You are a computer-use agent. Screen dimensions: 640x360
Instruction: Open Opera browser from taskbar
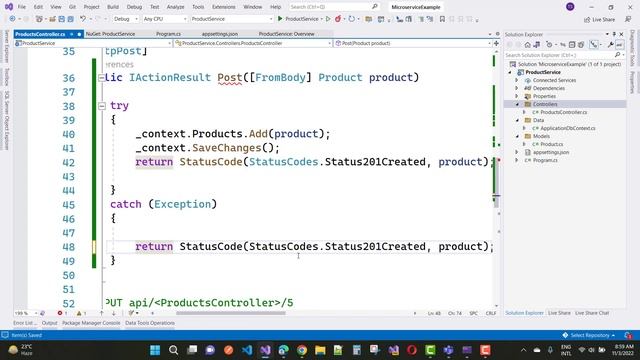click(x=411, y=350)
